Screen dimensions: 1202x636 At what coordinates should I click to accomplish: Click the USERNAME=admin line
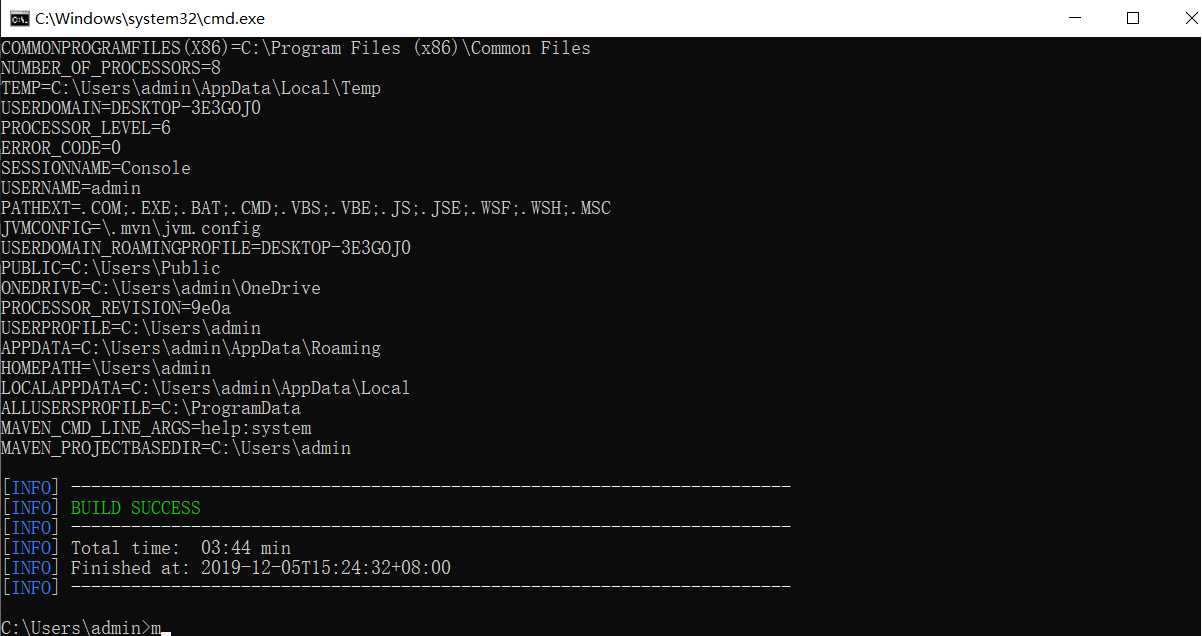coord(71,188)
